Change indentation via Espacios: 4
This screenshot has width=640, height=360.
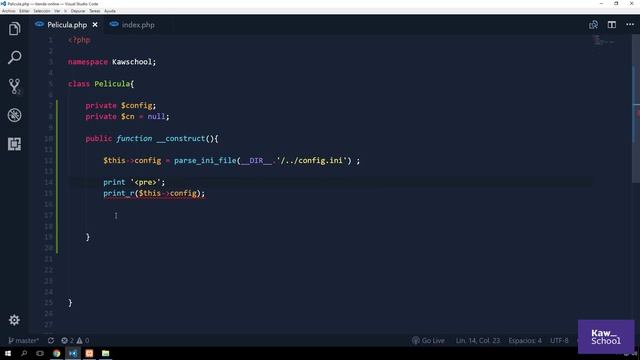(525, 340)
